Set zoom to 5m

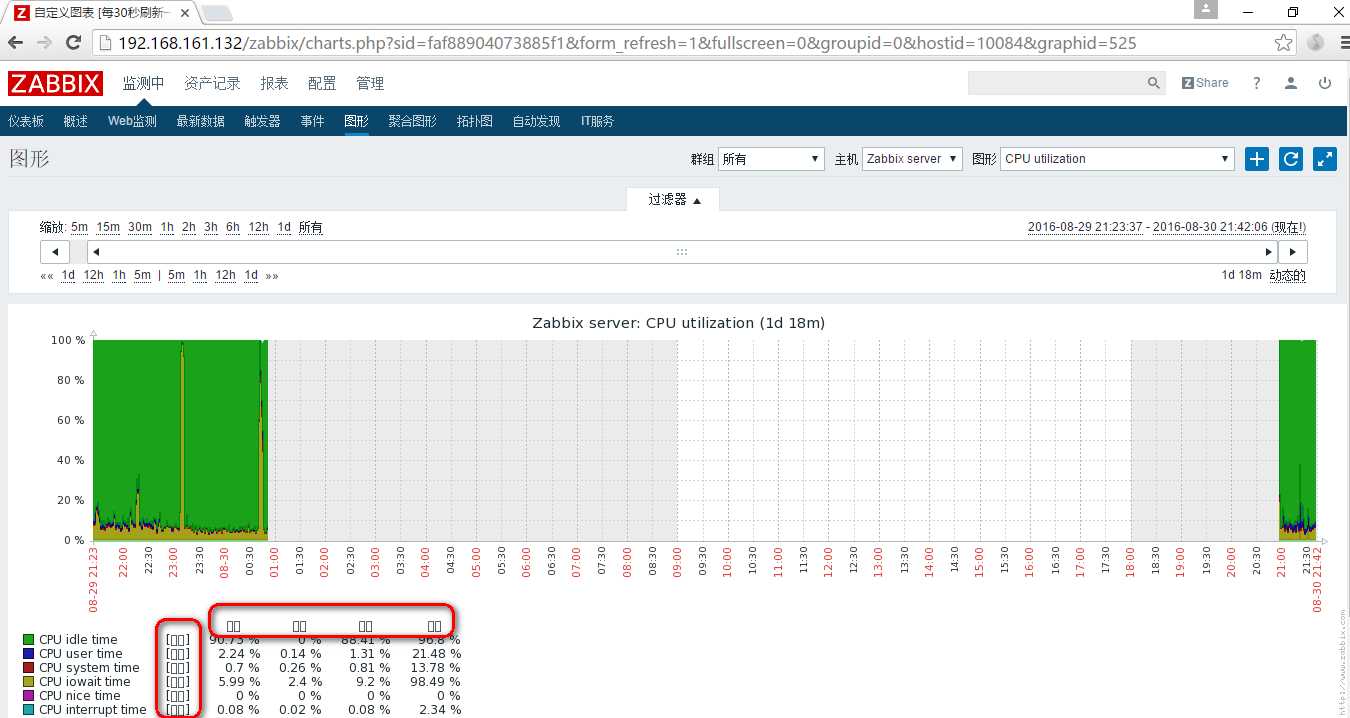pyautogui.click(x=80, y=227)
